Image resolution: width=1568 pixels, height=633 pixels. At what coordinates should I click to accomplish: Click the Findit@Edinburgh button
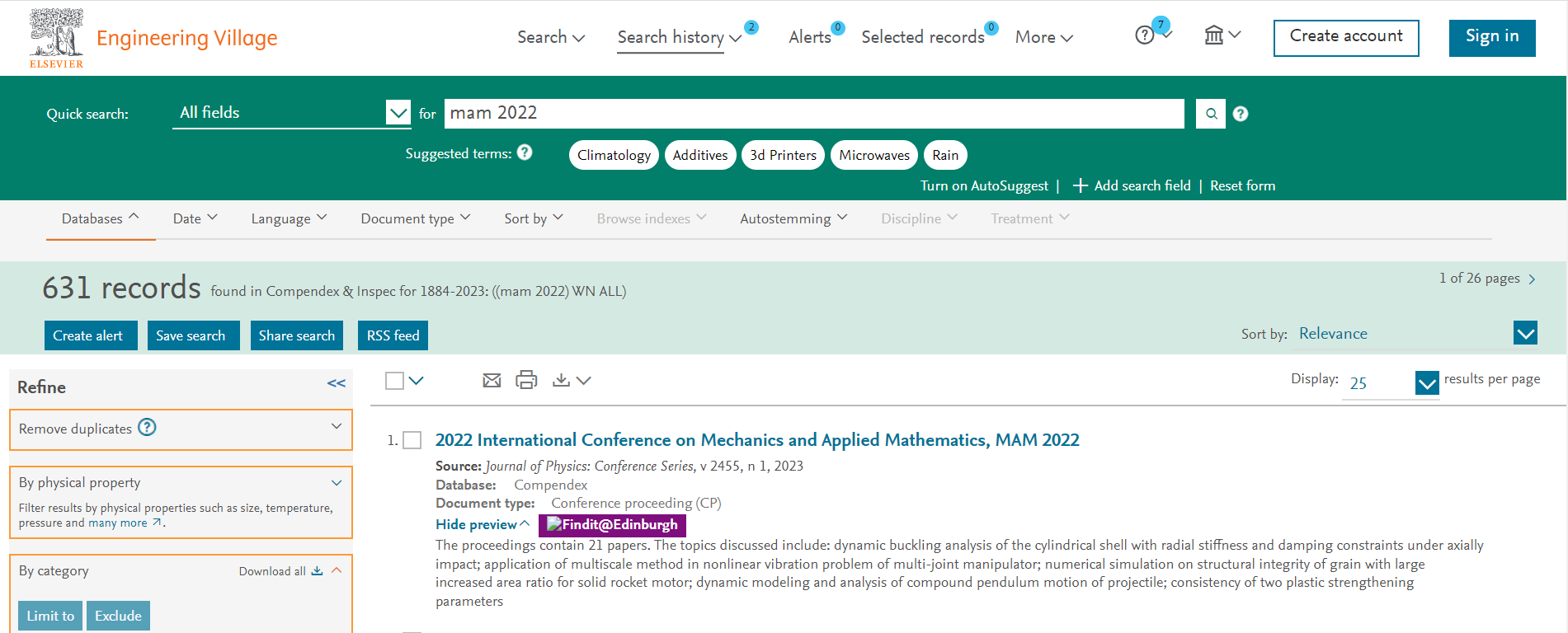click(x=612, y=525)
